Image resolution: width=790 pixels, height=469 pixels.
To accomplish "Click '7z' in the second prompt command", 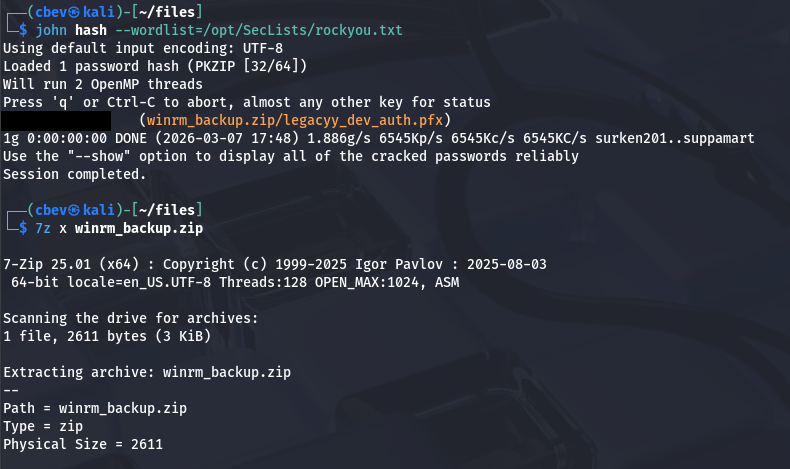I will pyautogui.click(x=42, y=227).
